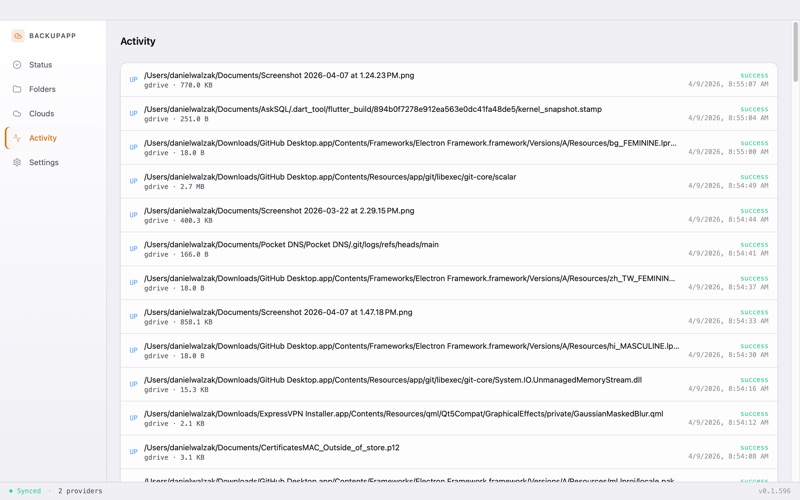The width and height of the screenshot is (800, 500).
Task: Select the System.IO.UnmanagedMemoryStream.dll row
Action: [x=449, y=384]
